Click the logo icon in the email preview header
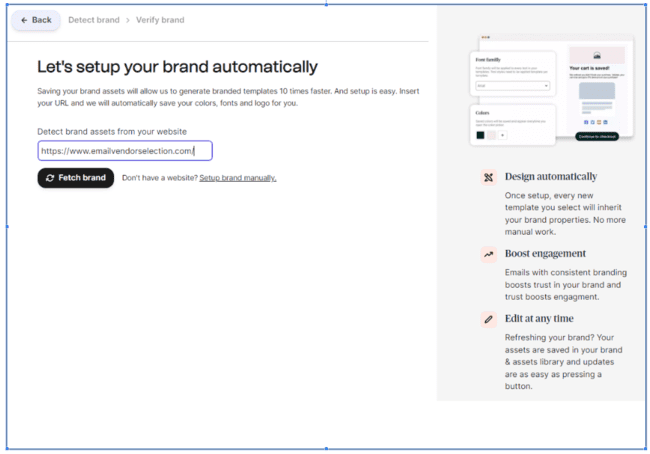The width and height of the screenshot is (650, 454). coord(596,55)
